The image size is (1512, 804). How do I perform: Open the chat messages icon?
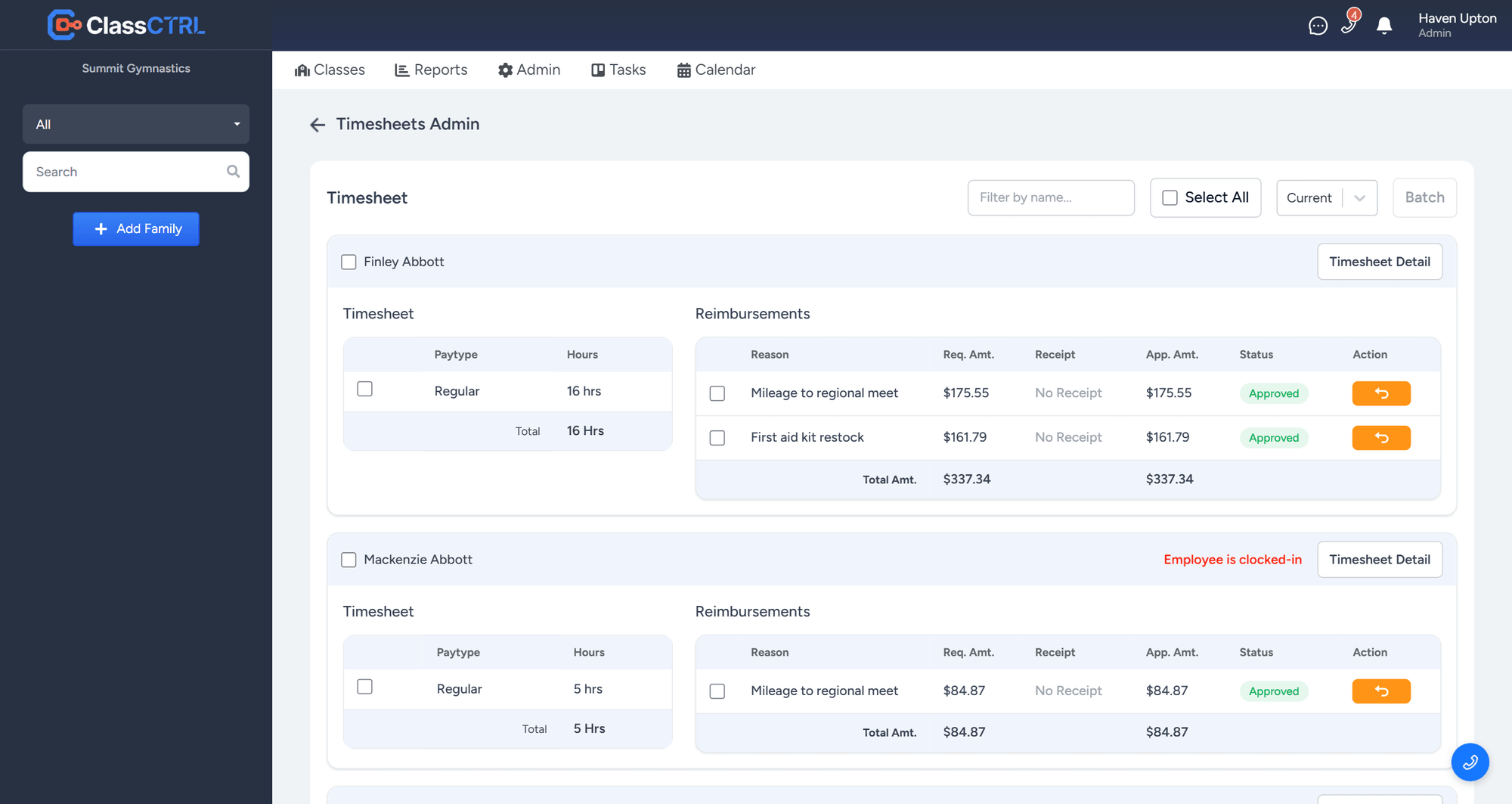tap(1318, 26)
